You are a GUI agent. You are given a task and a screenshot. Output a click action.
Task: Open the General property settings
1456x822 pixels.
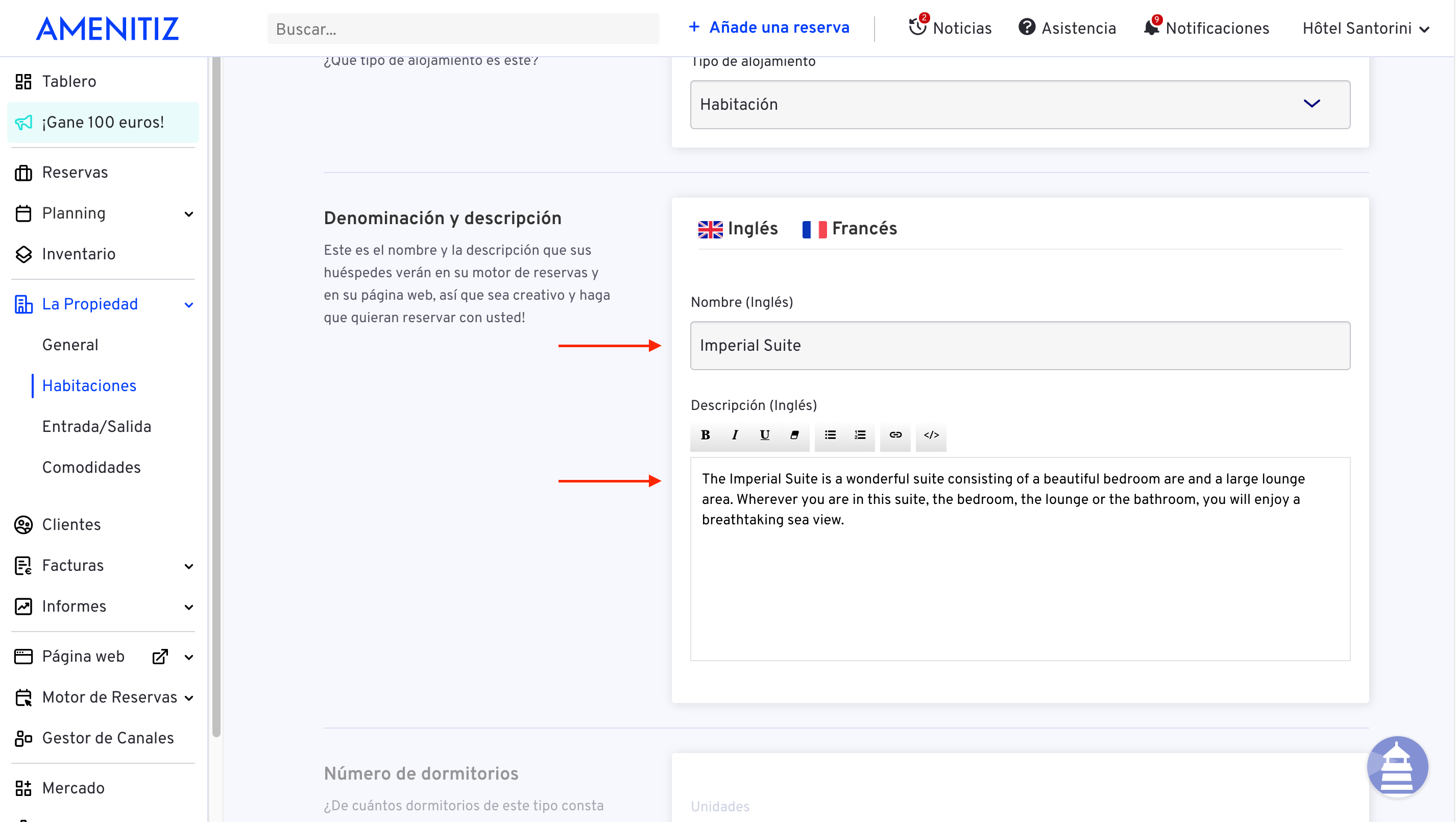[70, 346]
